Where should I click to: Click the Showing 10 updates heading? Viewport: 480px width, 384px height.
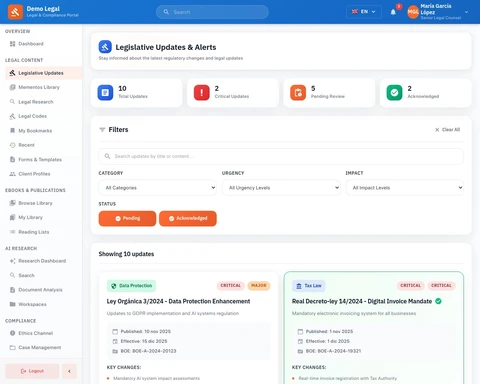click(x=126, y=254)
